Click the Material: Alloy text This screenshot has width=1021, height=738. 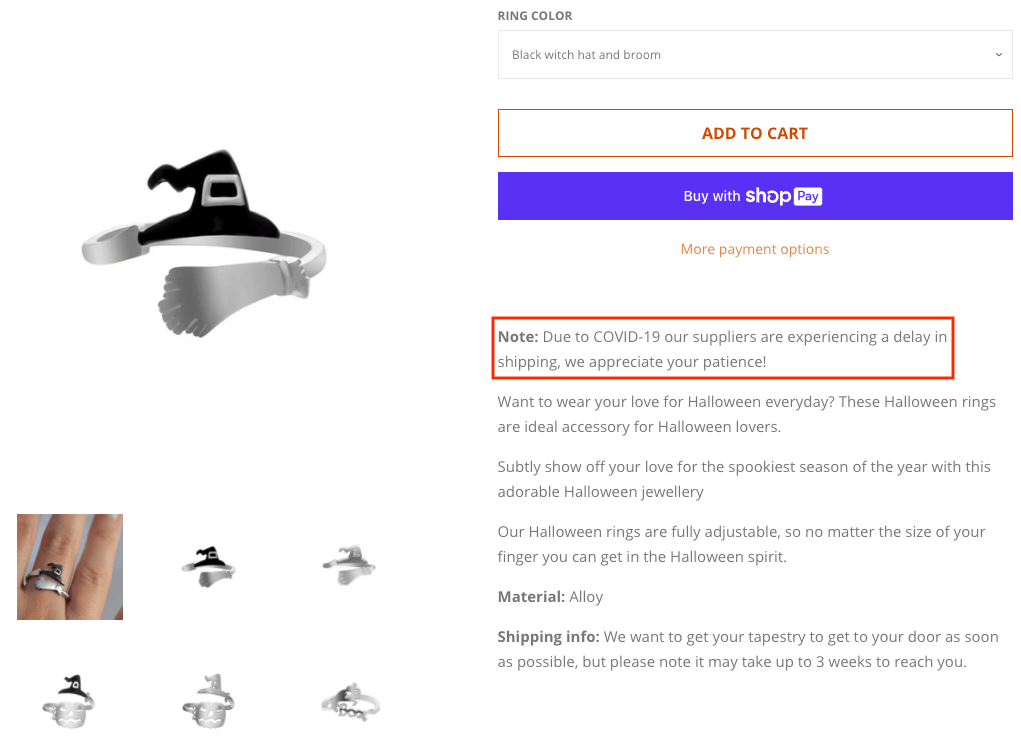pos(550,597)
